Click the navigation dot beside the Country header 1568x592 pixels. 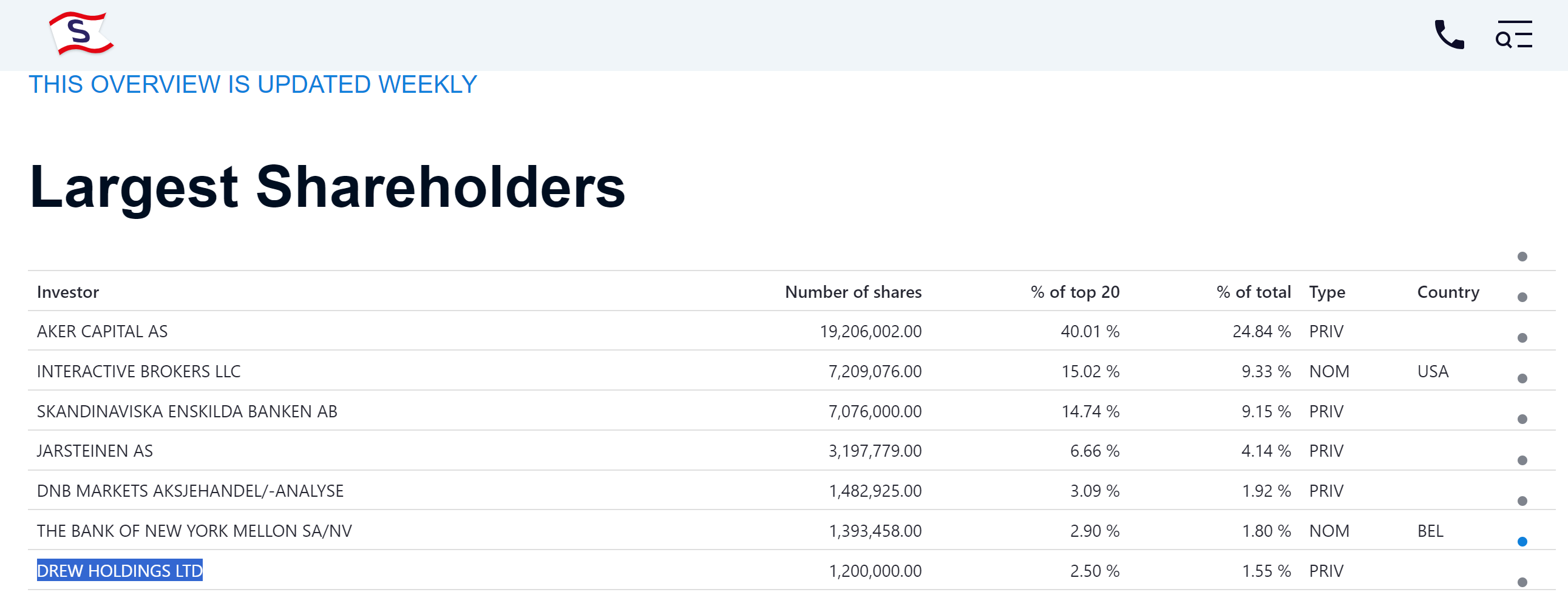(1522, 297)
